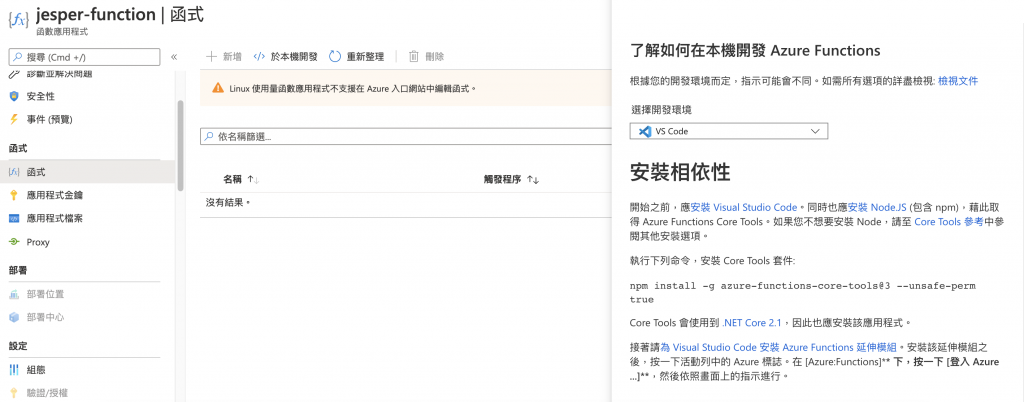Open the 安裝 Node.JS link
Viewport: 1024px width, 402px height.
tap(878, 208)
